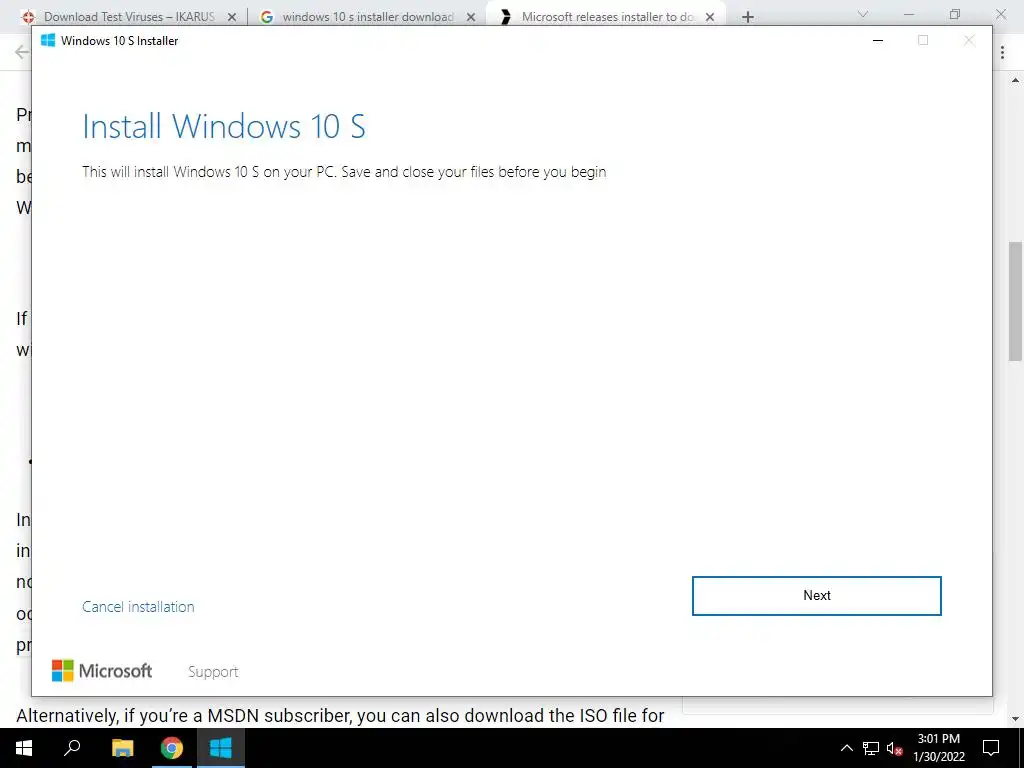Click scrollbar up arrow in Chrome
The height and width of the screenshot is (768, 1024).
[1015, 80]
